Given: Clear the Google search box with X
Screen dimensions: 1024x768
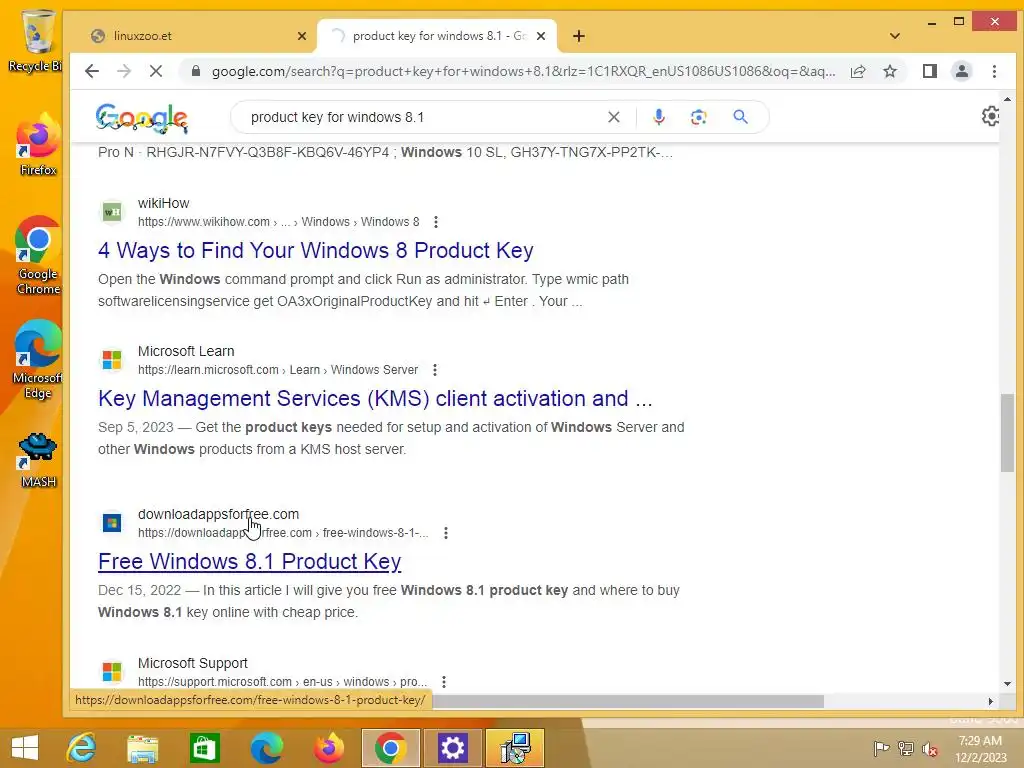Looking at the screenshot, I should click(x=614, y=117).
